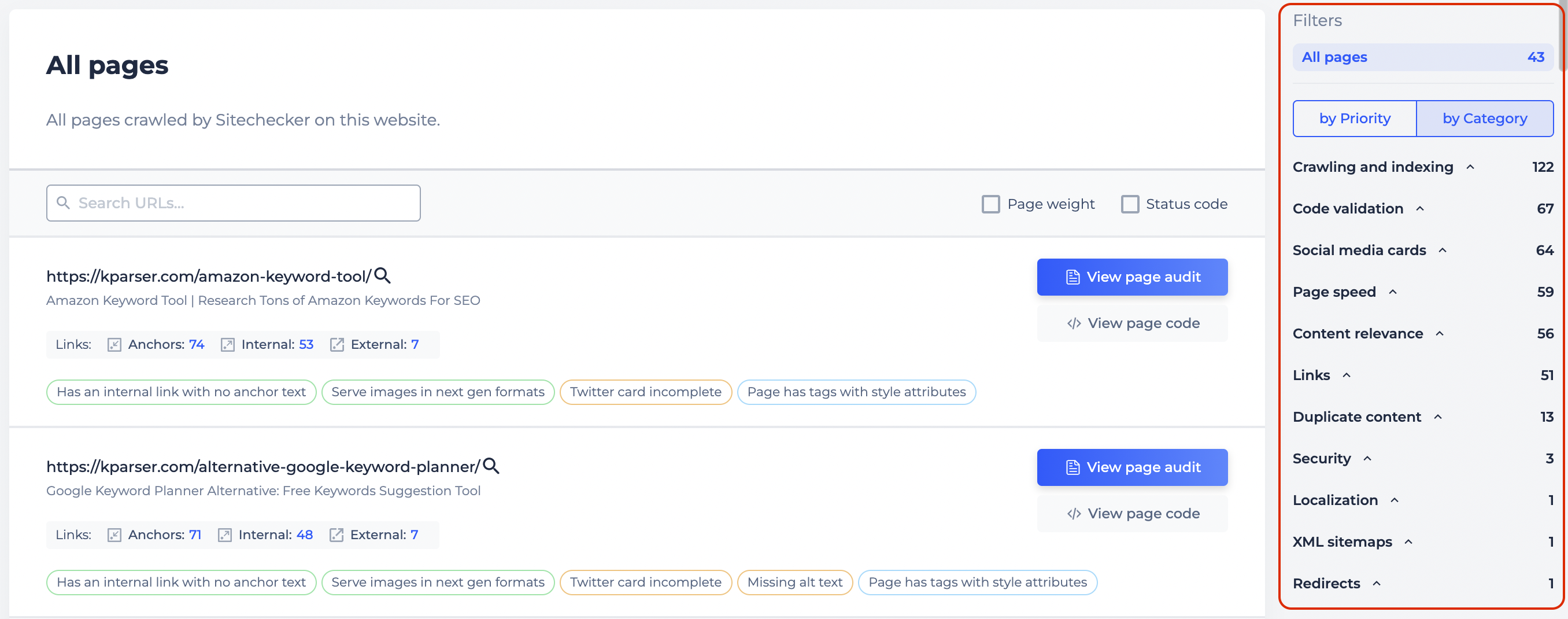Click Amazon Keyword Tool page title text

[263, 300]
